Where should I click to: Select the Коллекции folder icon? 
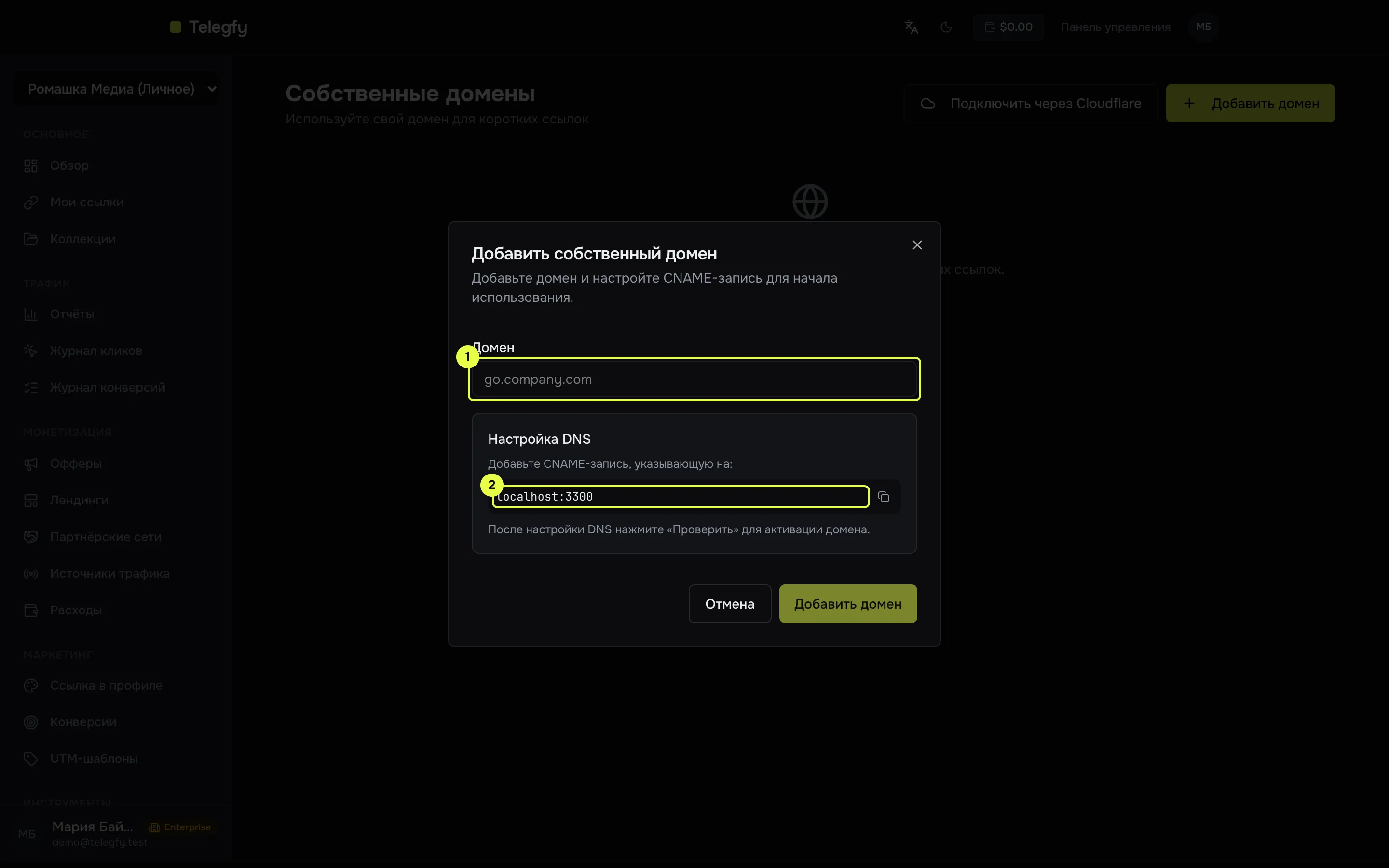(x=31, y=239)
